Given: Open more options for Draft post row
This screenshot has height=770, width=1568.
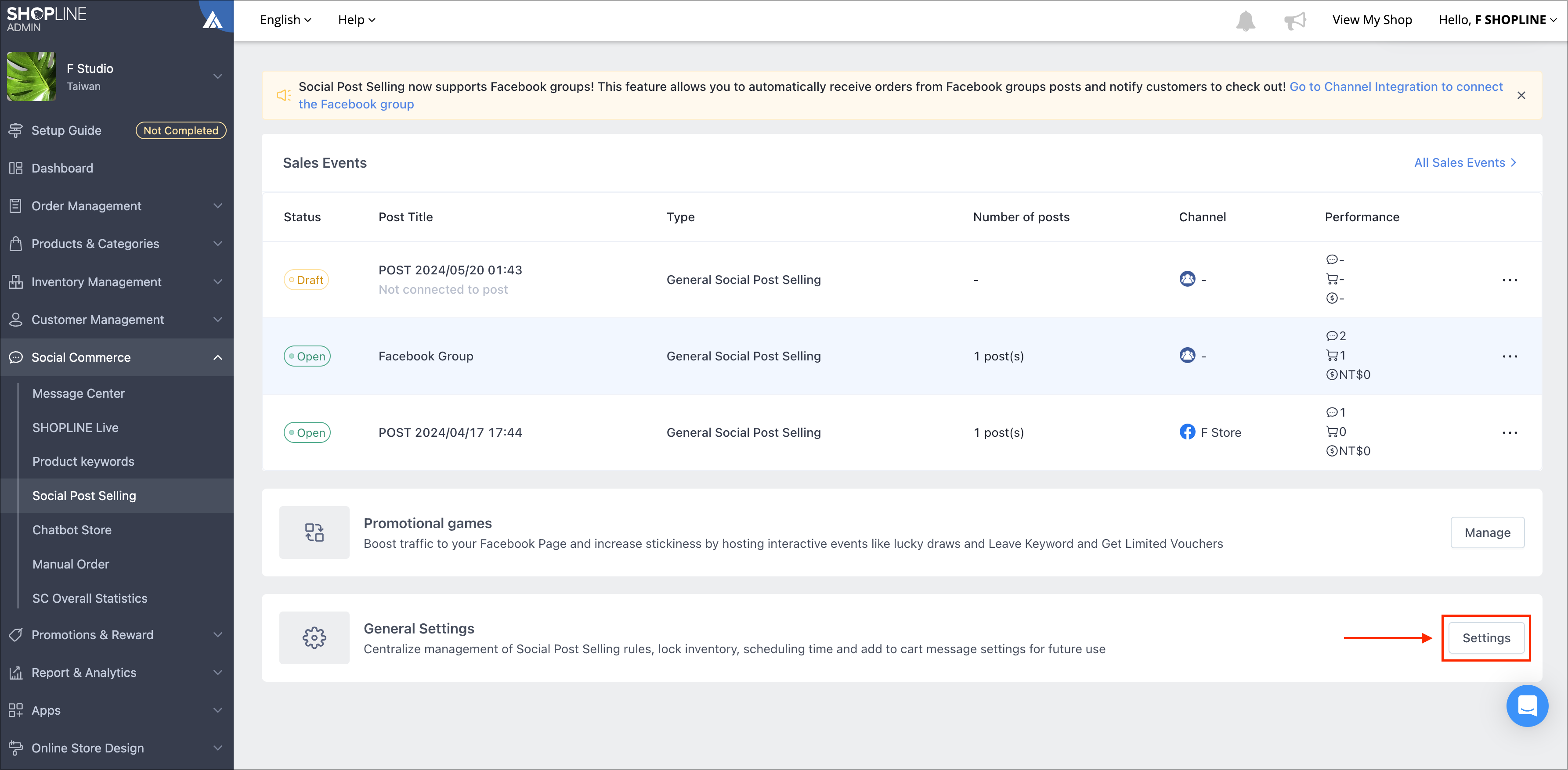Looking at the screenshot, I should 1510,280.
